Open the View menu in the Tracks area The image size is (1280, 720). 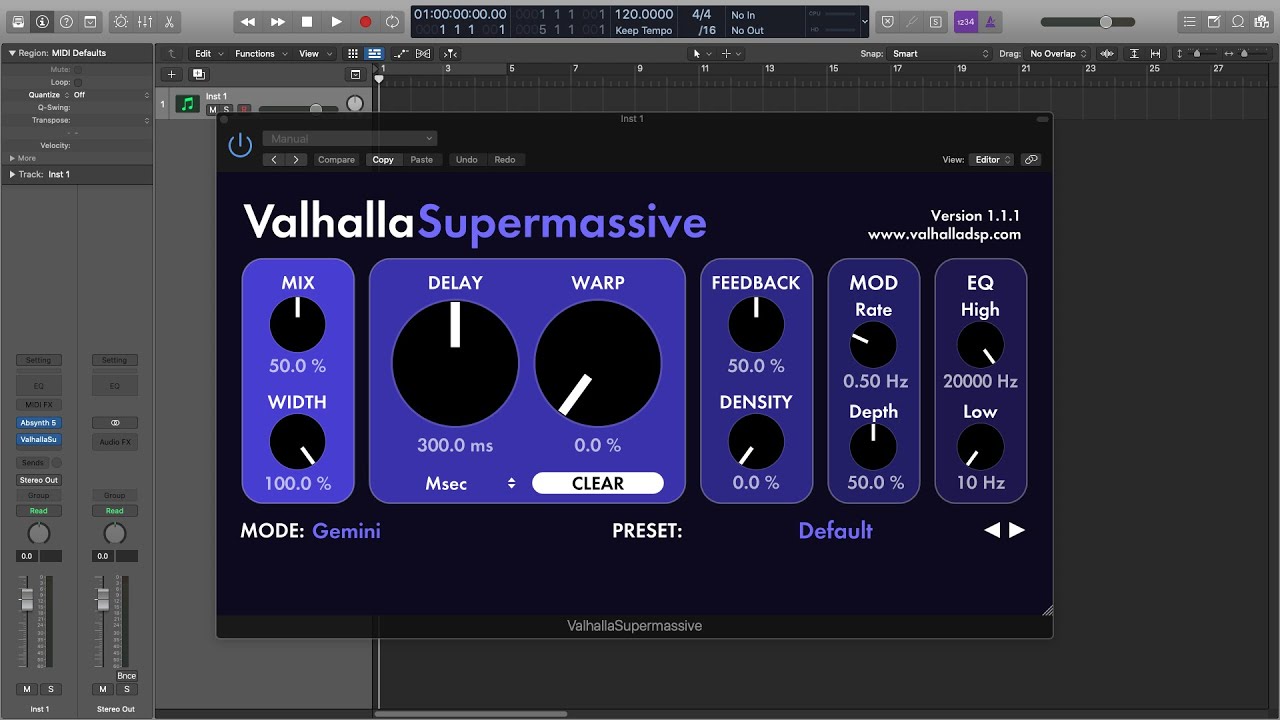pos(313,54)
